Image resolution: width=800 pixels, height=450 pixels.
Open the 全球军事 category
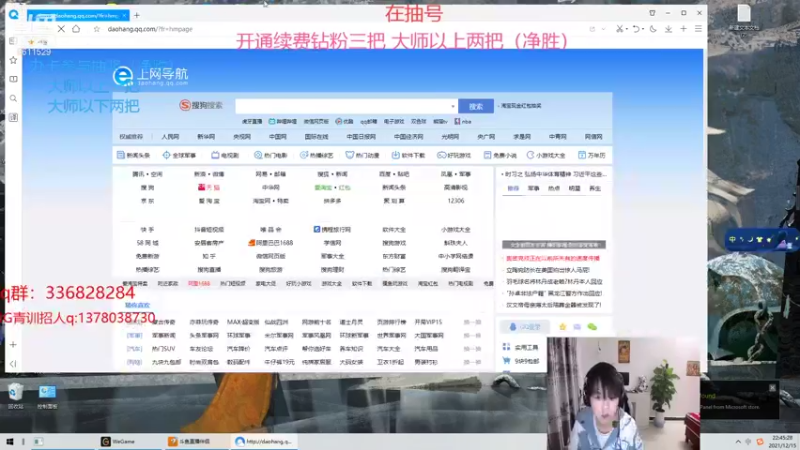tap(179, 155)
